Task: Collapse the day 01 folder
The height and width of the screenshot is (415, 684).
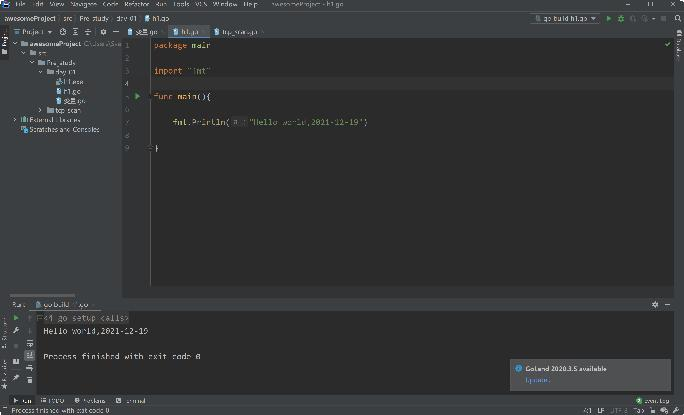Action: pyautogui.click(x=41, y=72)
